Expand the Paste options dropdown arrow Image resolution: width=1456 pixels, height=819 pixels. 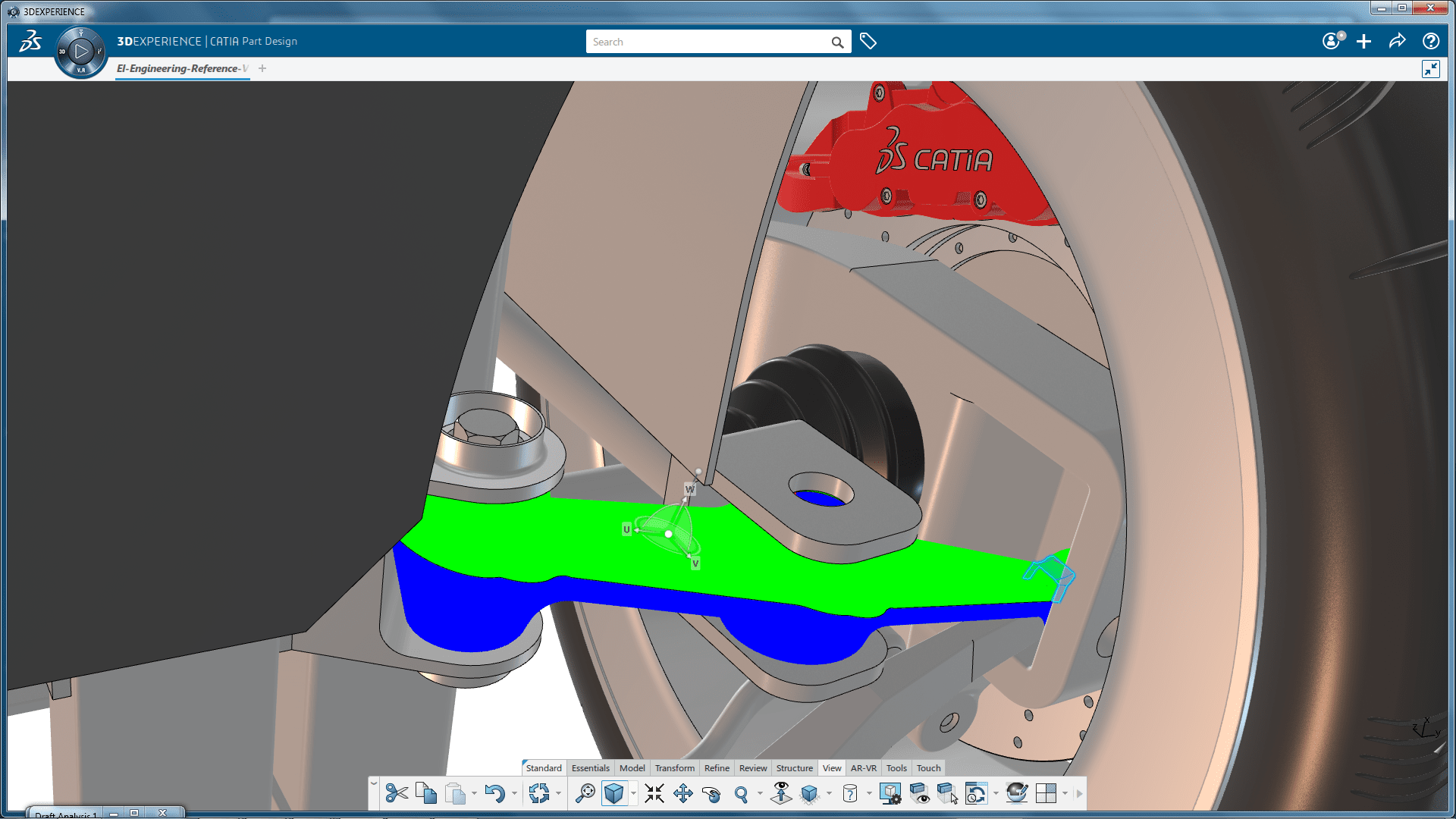(474, 794)
